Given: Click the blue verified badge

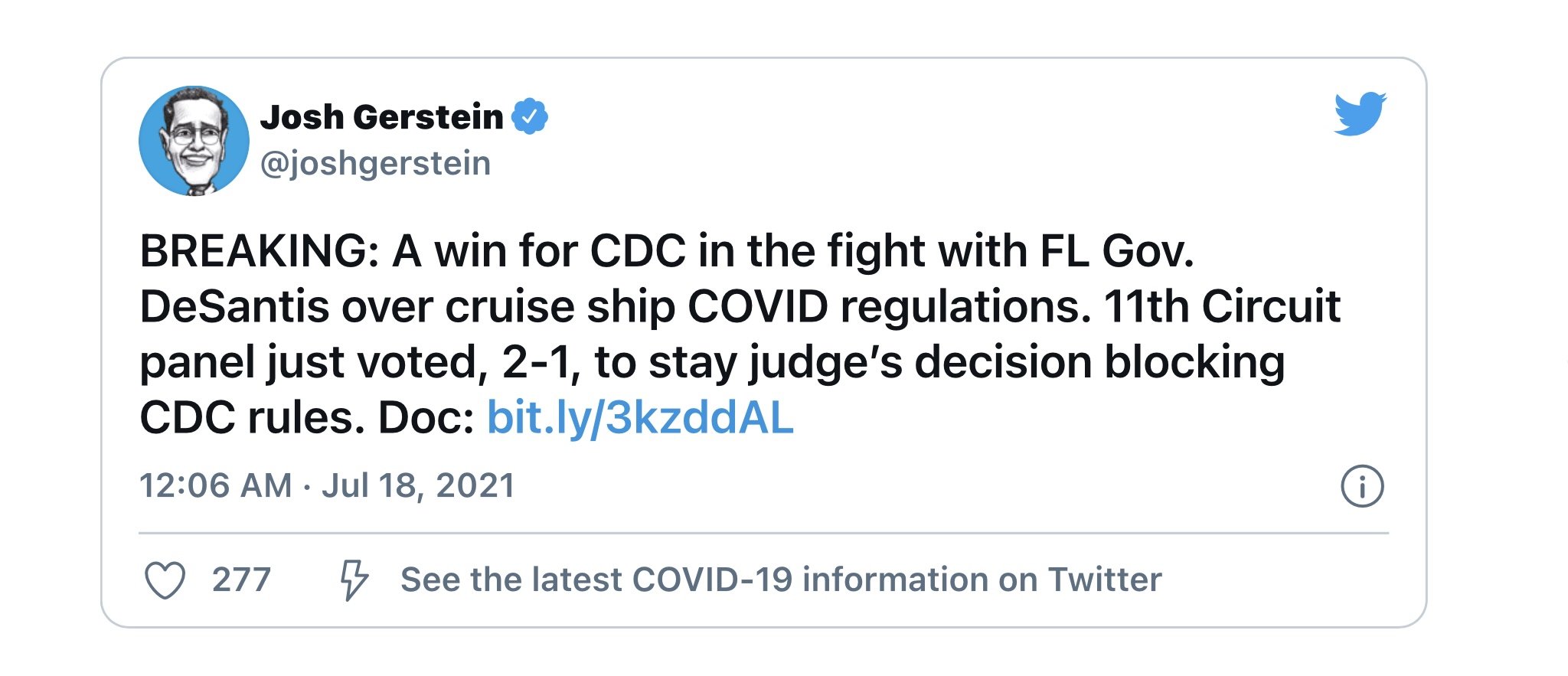Looking at the screenshot, I should (530, 116).
